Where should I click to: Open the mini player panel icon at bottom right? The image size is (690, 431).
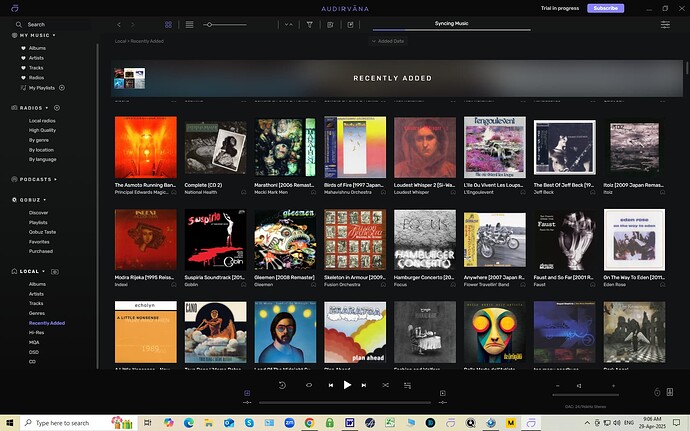click(x=670, y=392)
